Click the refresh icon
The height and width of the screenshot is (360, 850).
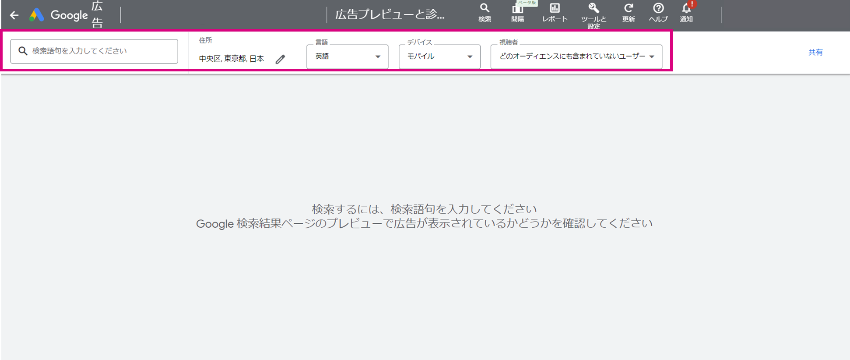click(629, 8)
